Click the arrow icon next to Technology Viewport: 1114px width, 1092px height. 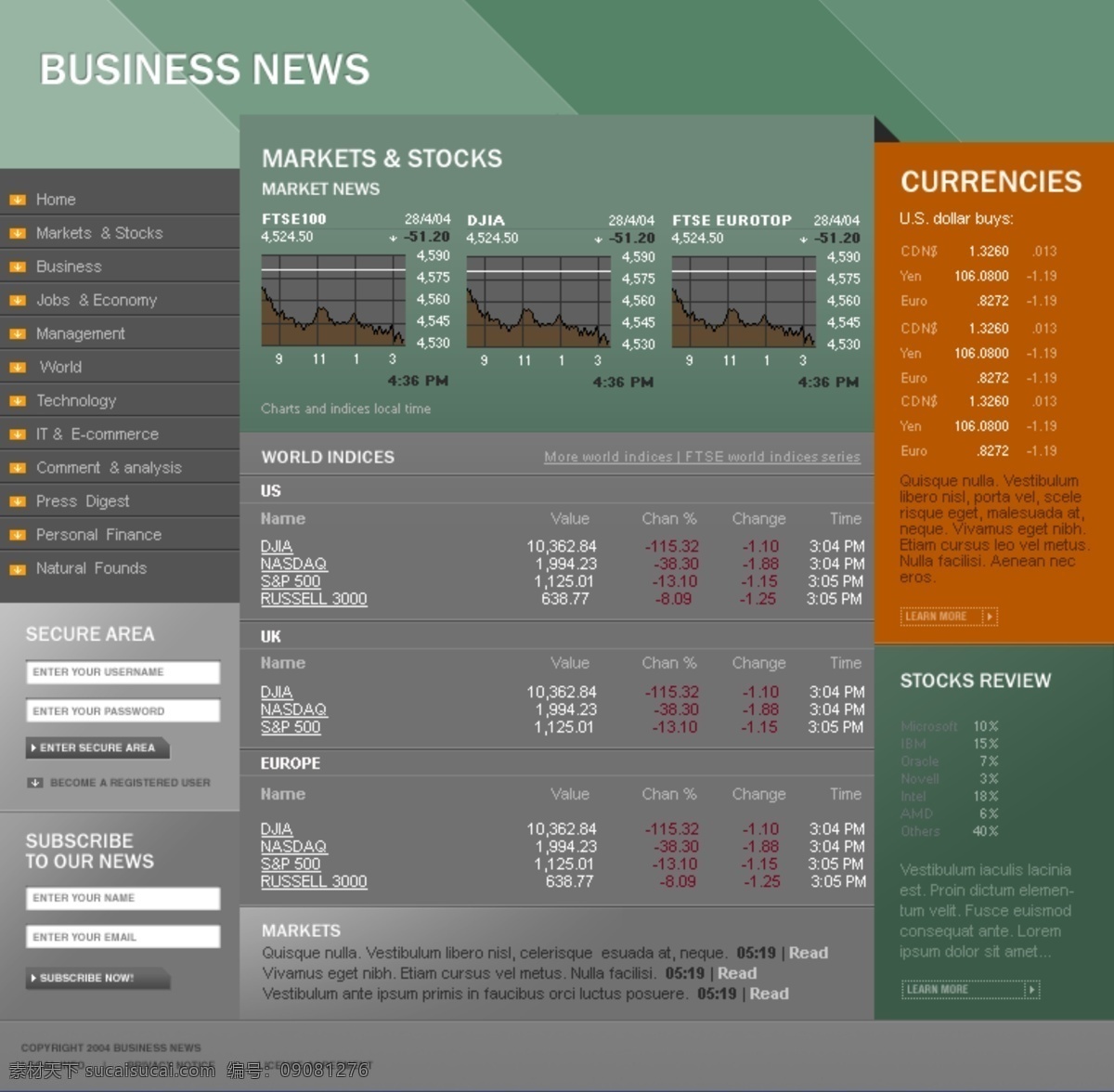click(x=17, y=401)
